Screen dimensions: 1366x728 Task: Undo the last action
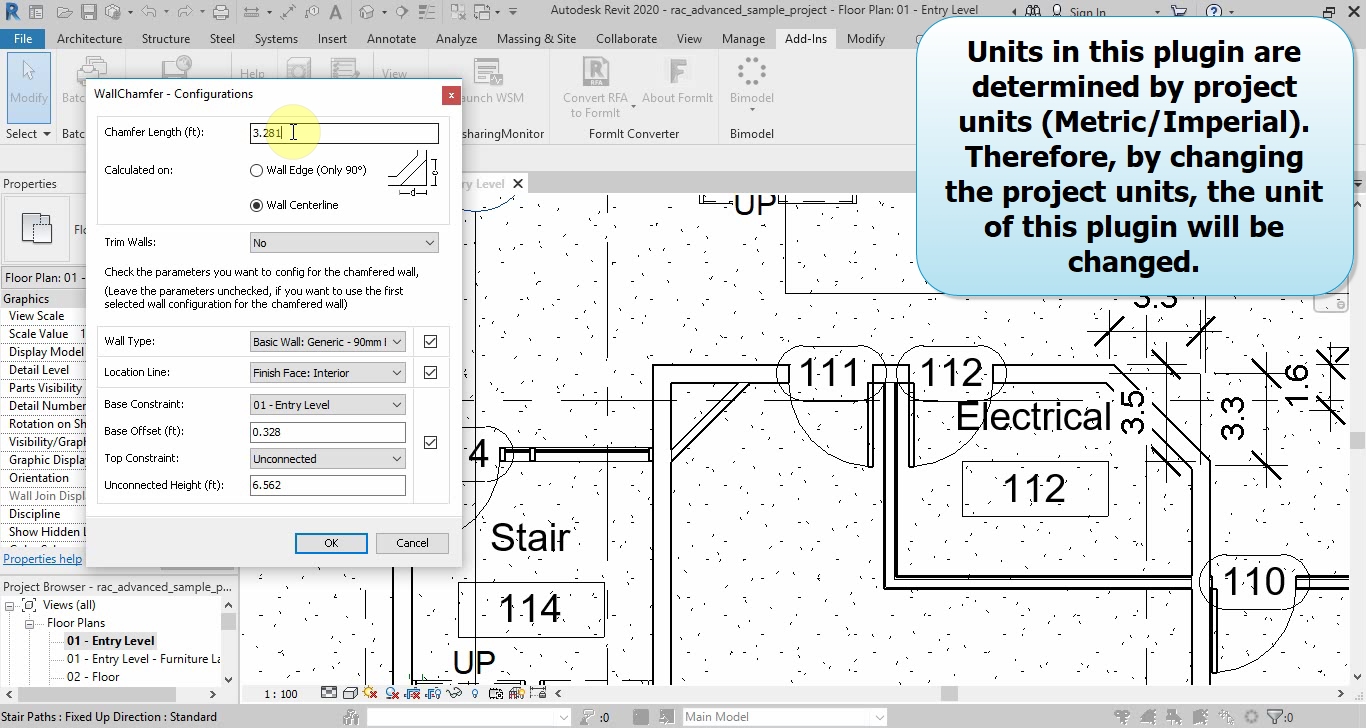point(146,10)
